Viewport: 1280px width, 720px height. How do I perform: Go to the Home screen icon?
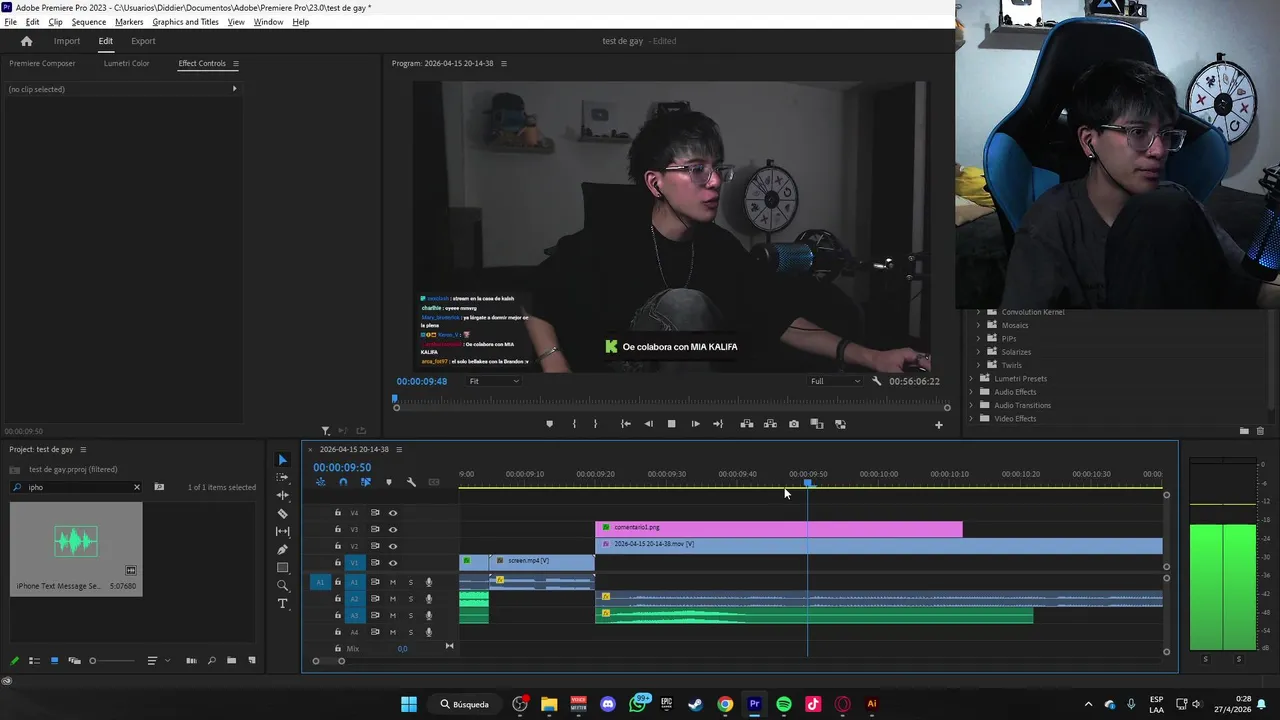(x=27, y=41)
